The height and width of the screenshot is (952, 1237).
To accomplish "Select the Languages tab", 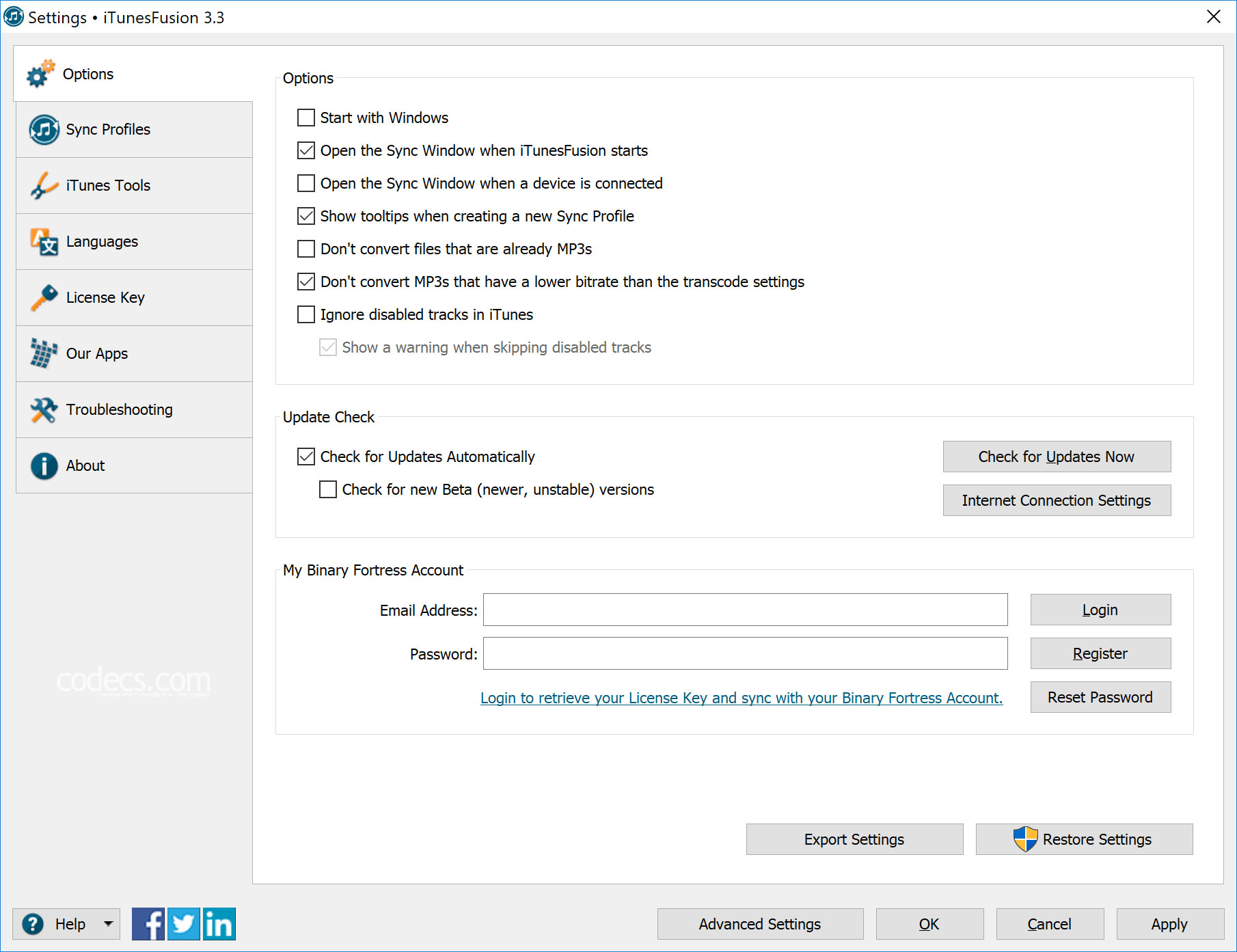I will tap(134, 242).
